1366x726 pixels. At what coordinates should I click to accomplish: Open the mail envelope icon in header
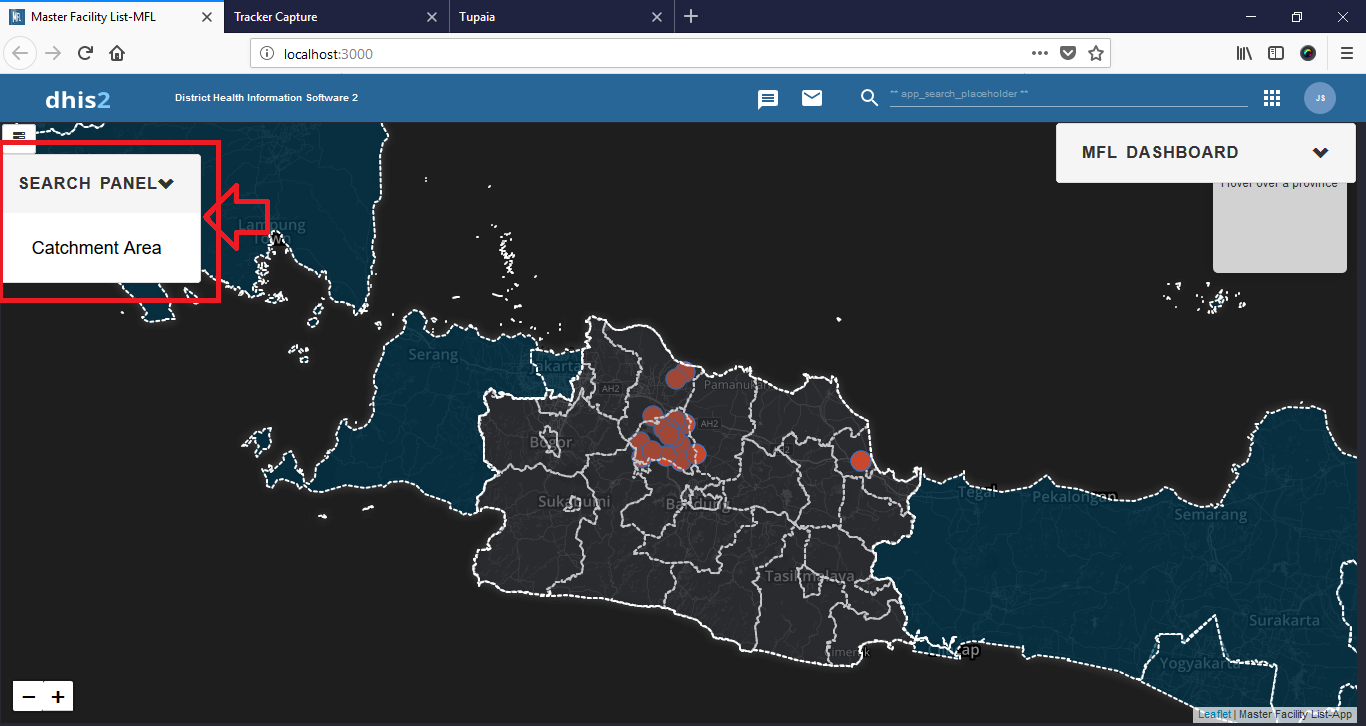click(812, 98)
